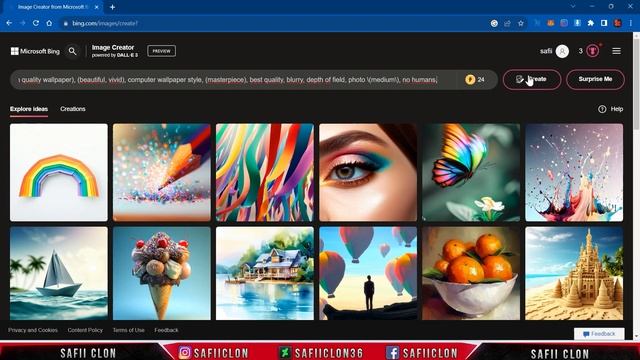Open the ice cream cone image
The image size is (640, 360).
click(x=162, y=273)
